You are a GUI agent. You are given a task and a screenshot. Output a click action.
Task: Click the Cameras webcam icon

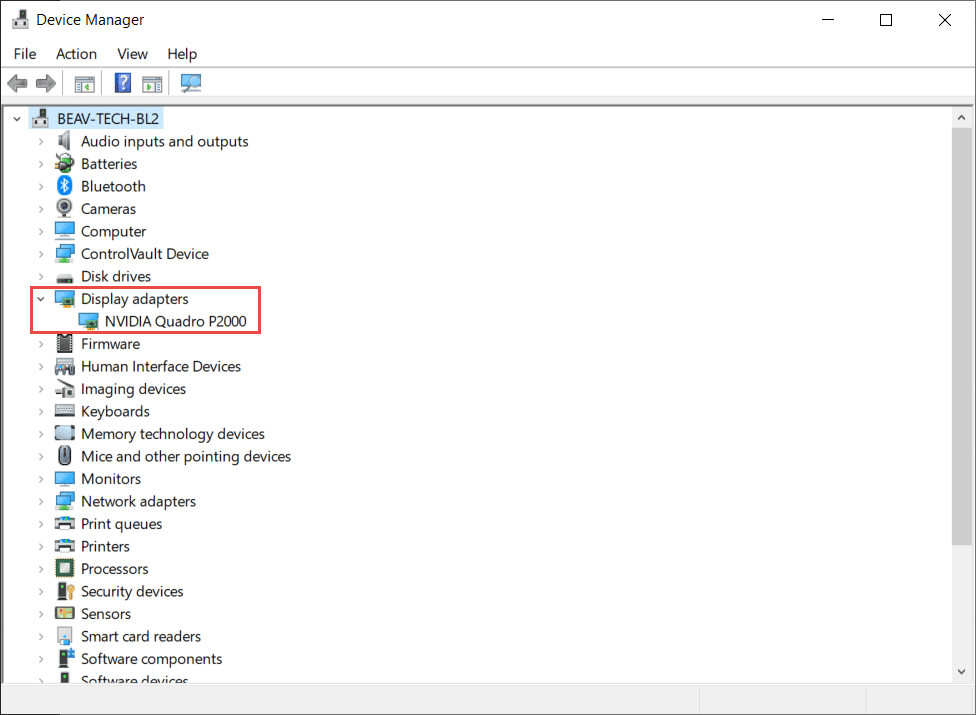(64, 208)
